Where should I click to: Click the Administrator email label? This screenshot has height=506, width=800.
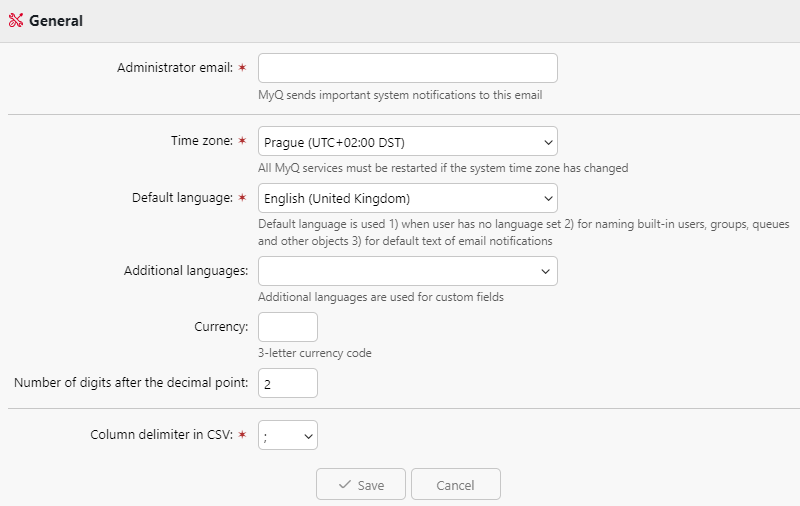pyautogui.click(x=174, y=68)
